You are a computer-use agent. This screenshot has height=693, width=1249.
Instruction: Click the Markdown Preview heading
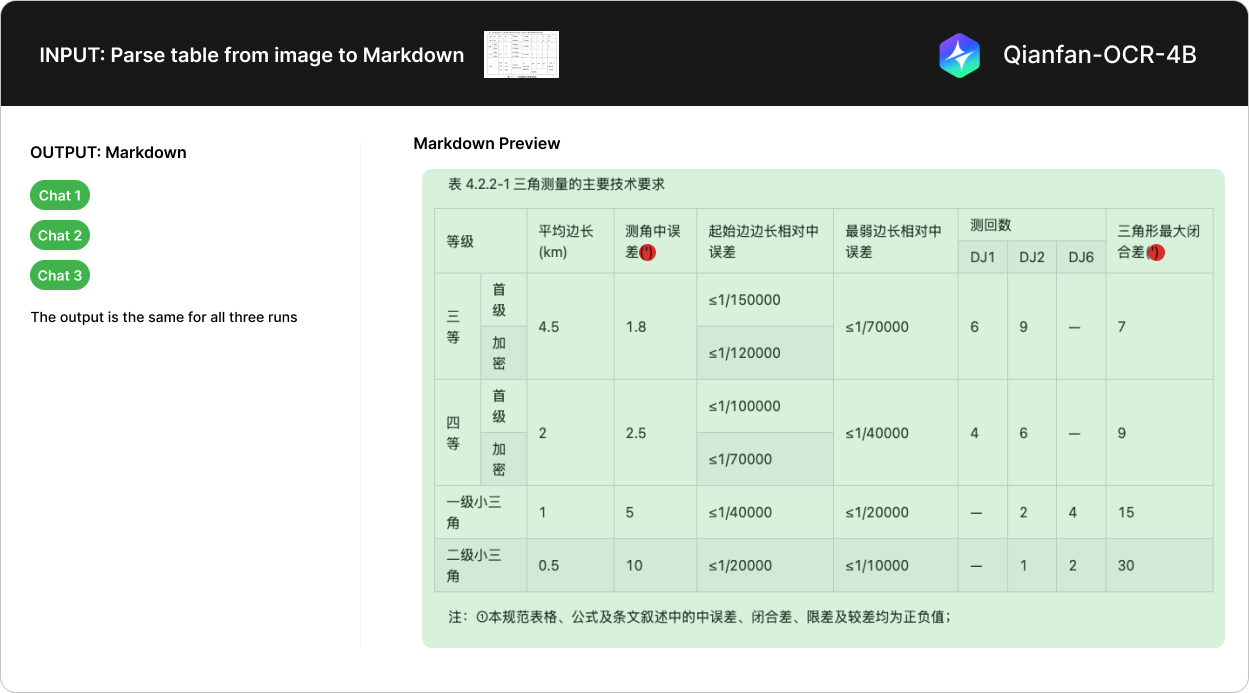[486, 144]
